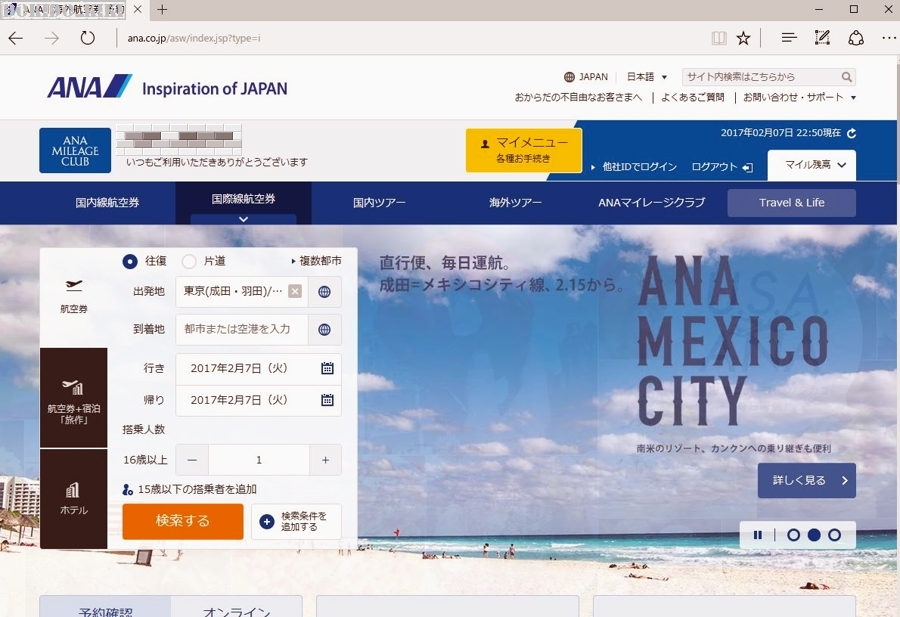Click the site search input field
This screenshot has height=617, width=900.
pyautogui.click(x=762, y=77)
